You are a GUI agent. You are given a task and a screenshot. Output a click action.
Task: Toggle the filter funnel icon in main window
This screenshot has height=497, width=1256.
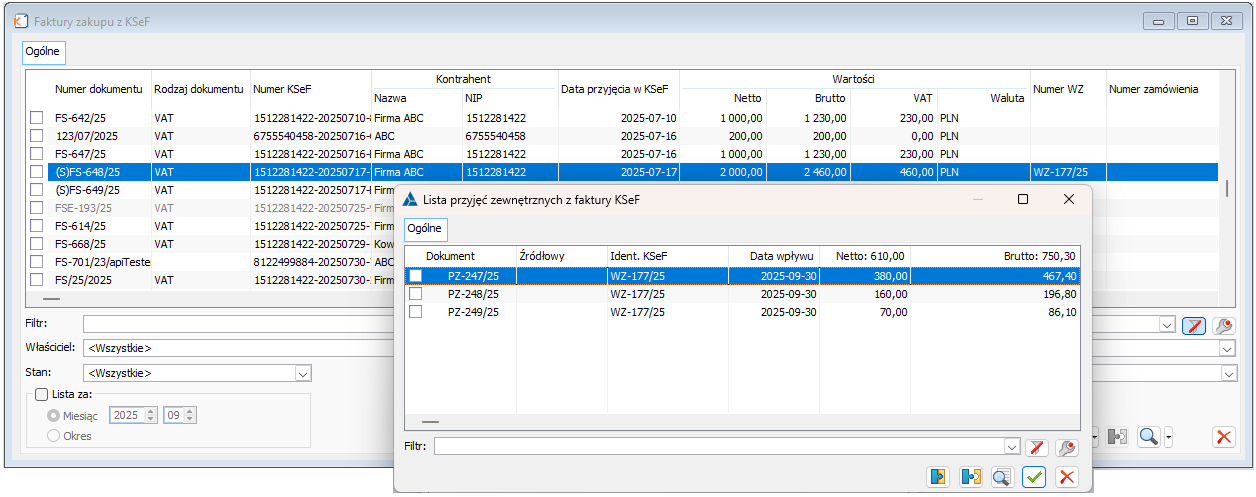[x=1192, y=325]
